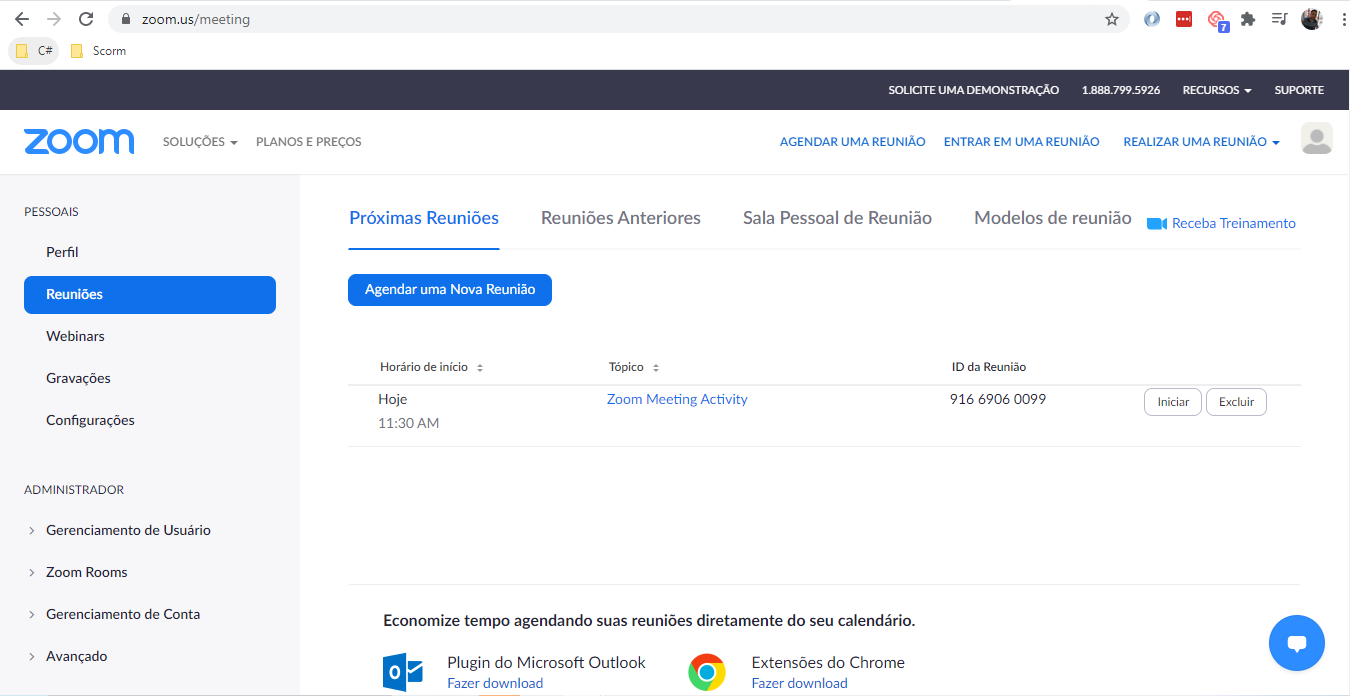Open the Recursos dropdown menu

point(1217,90)
